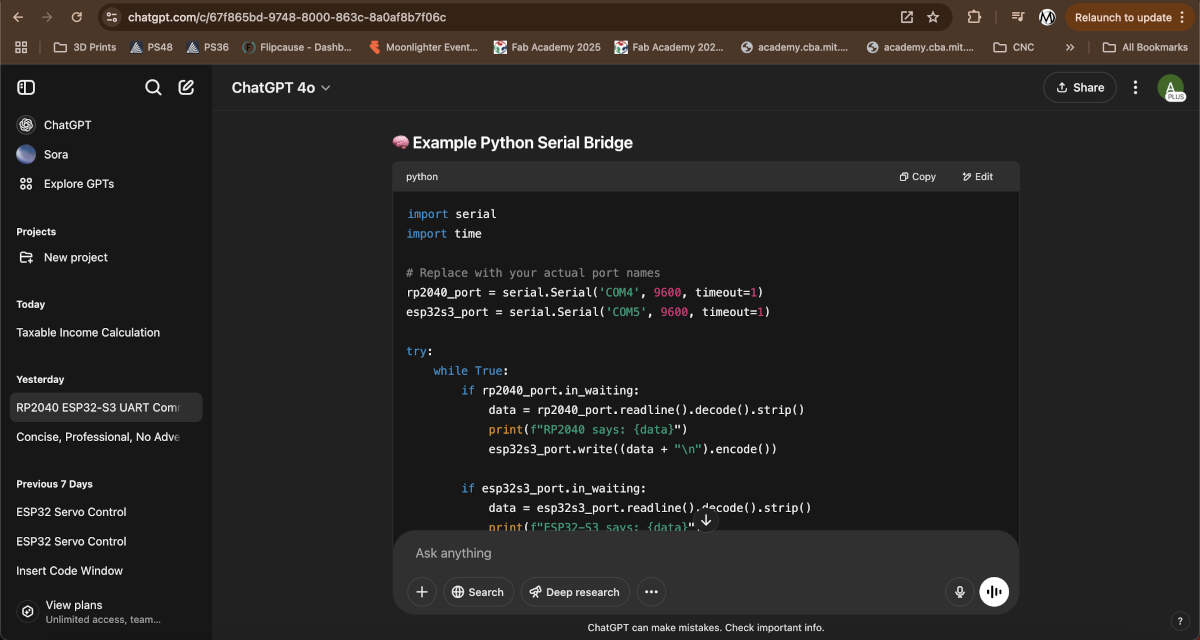Start voice mode with the waveform button

coord(994,592)
